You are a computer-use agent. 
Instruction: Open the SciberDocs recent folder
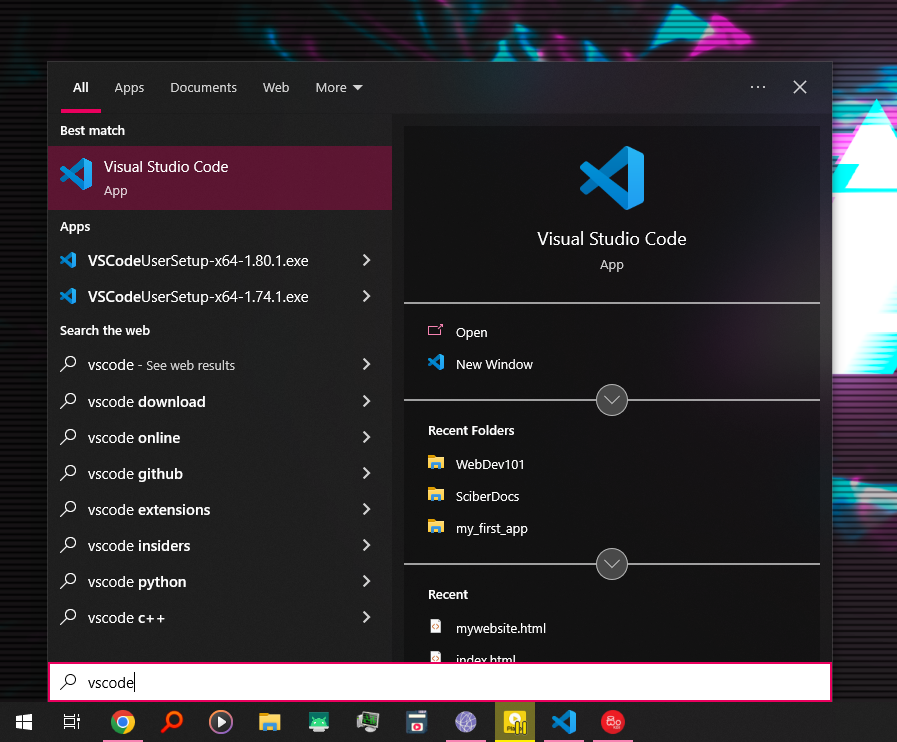click(487, 496)
